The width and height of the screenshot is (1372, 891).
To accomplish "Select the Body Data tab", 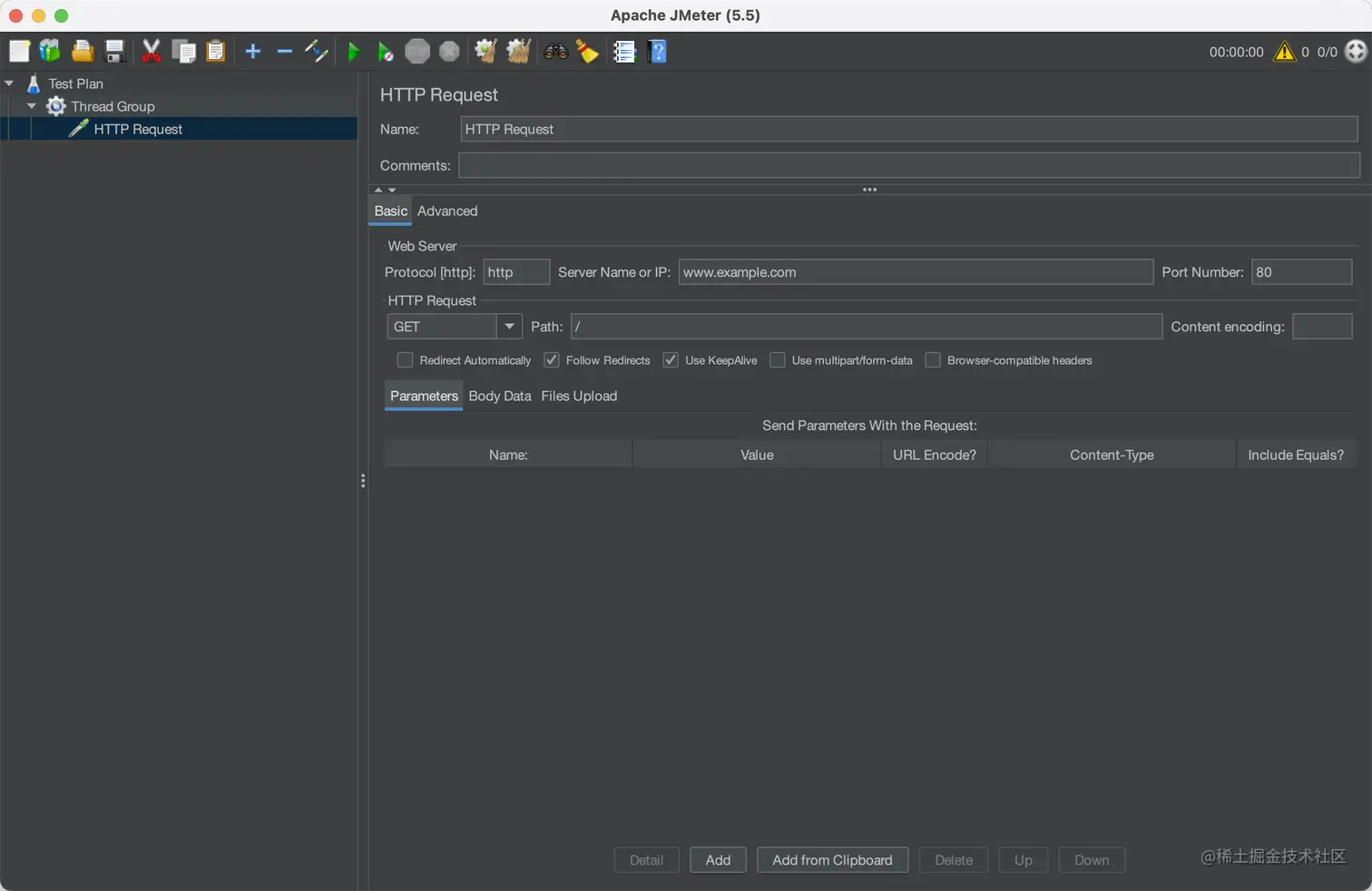I will (x=500, y=396).
